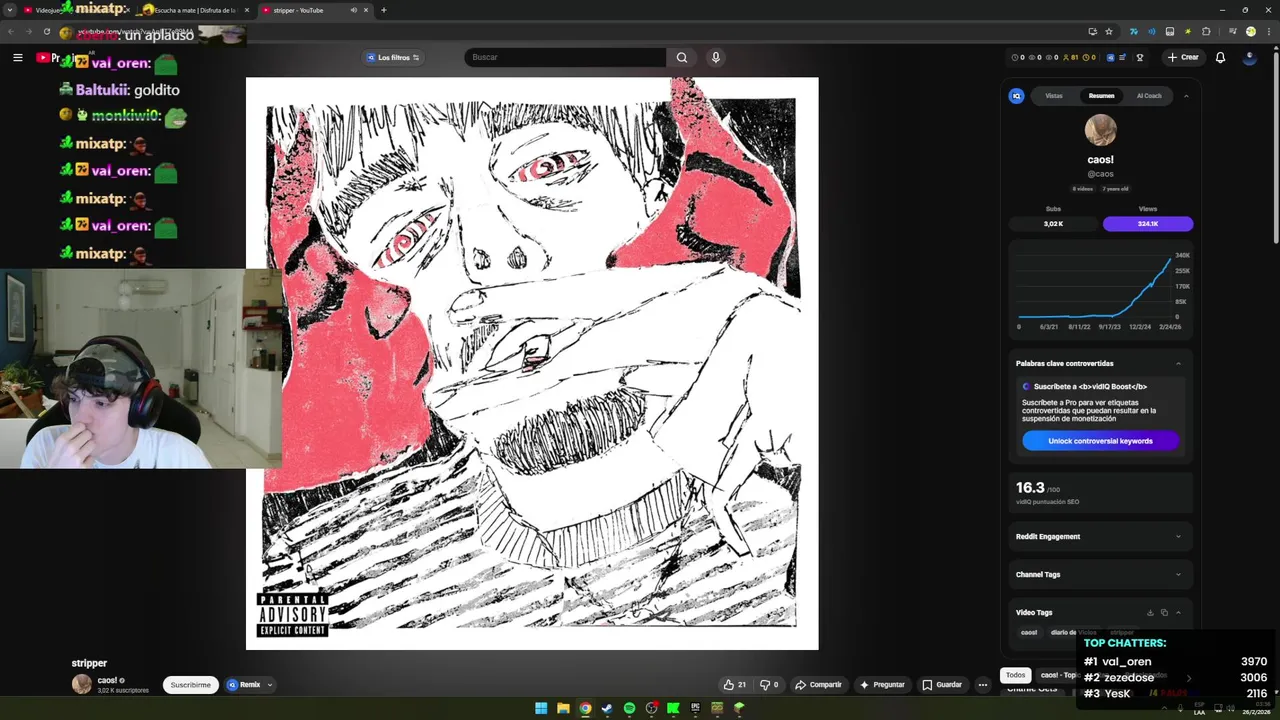This screenshot has width=1280, height=720.
Task: Click the channel avatar below video
Action: pyautogui.click(x=81, y=685)
